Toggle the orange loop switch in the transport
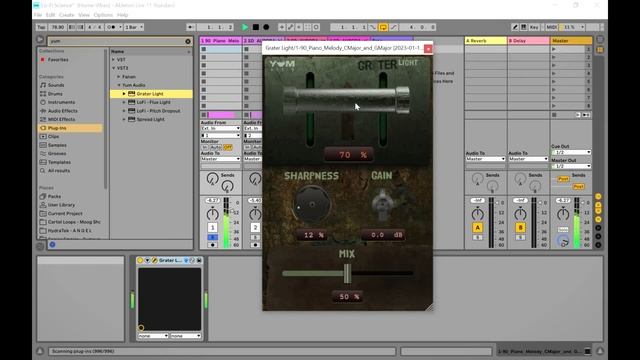Screen dimensions: 640x360 [383, 27]
